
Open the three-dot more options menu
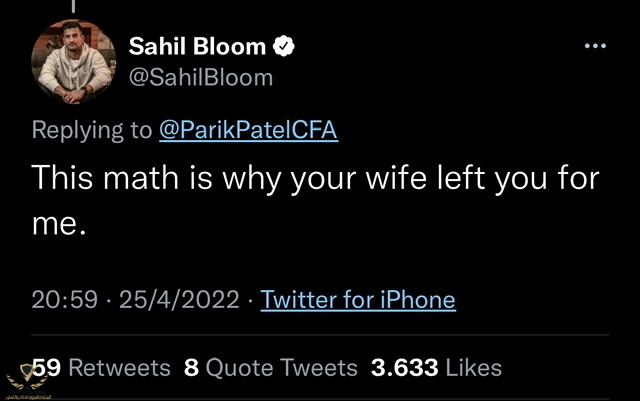[x=595, y=47]
